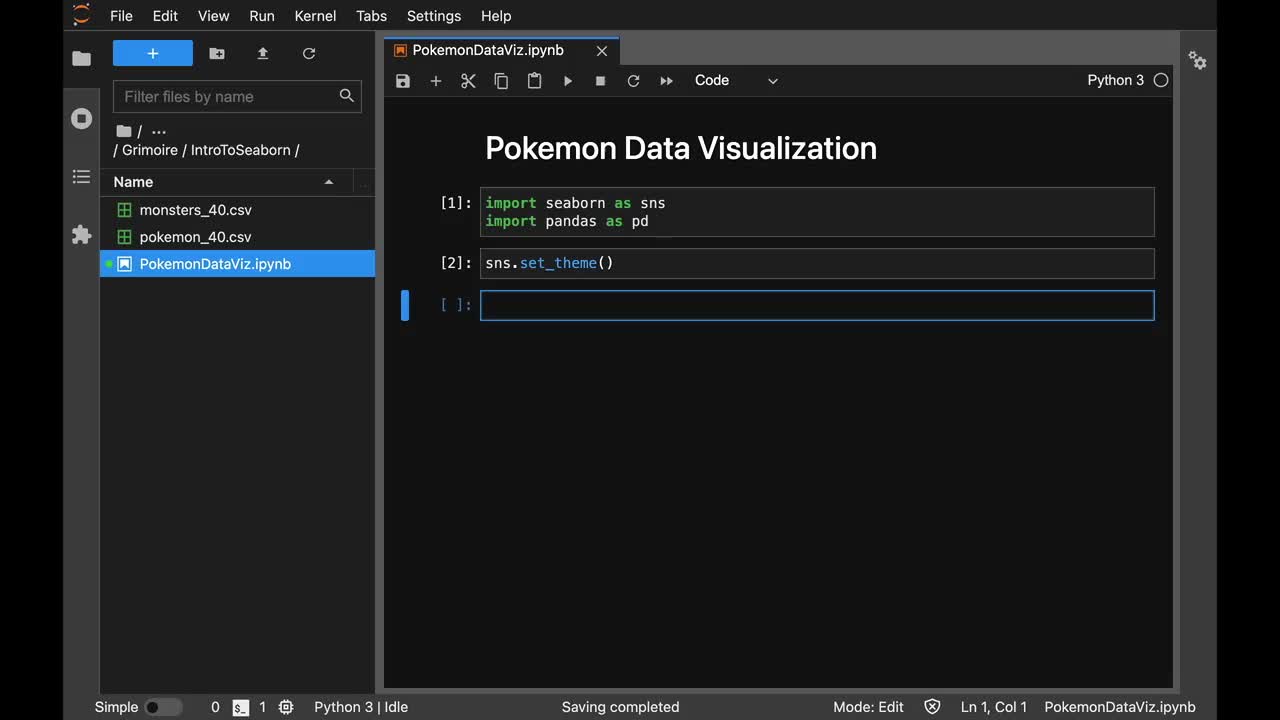Click the Upload Files icon
This screenshot has height=720, width=1280.
click(263, 53)
